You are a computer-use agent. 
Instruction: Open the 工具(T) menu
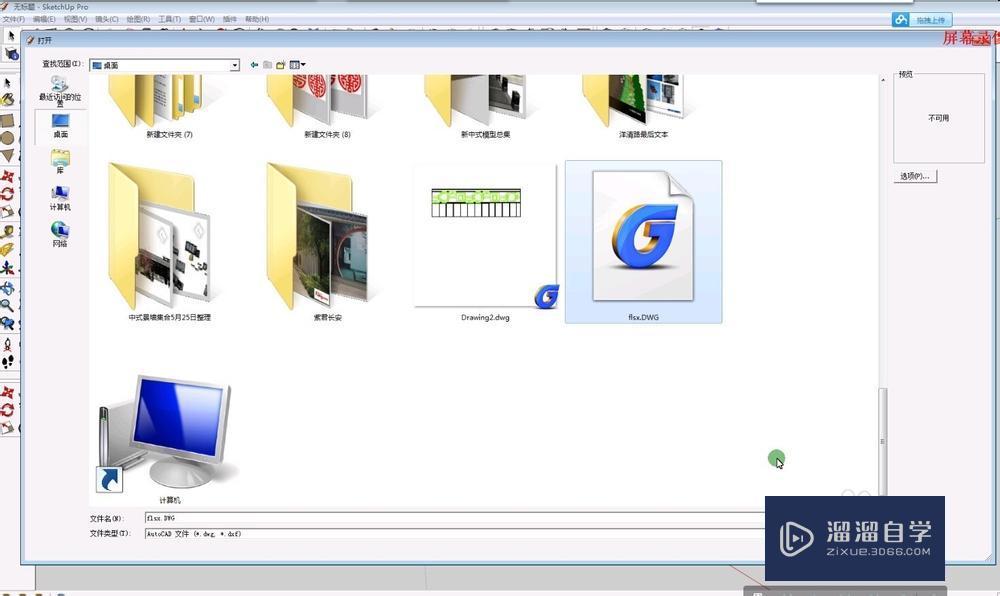[169, 19]
